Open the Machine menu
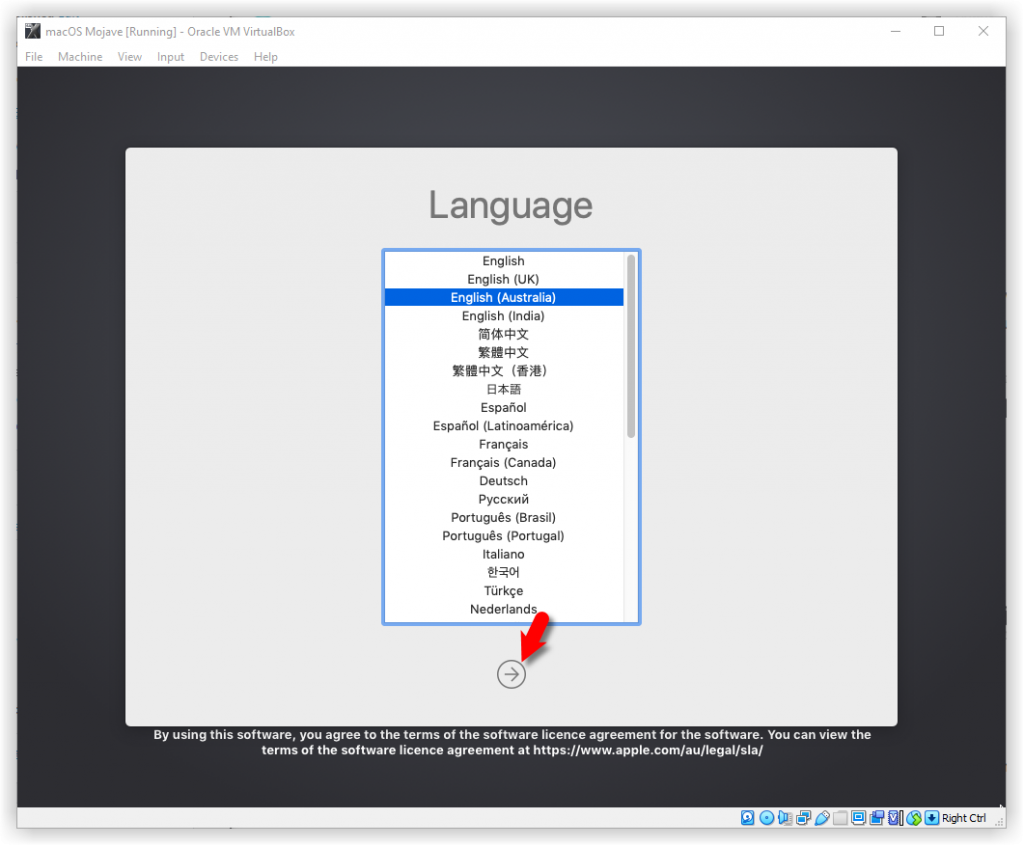 (x=80, y=57)
